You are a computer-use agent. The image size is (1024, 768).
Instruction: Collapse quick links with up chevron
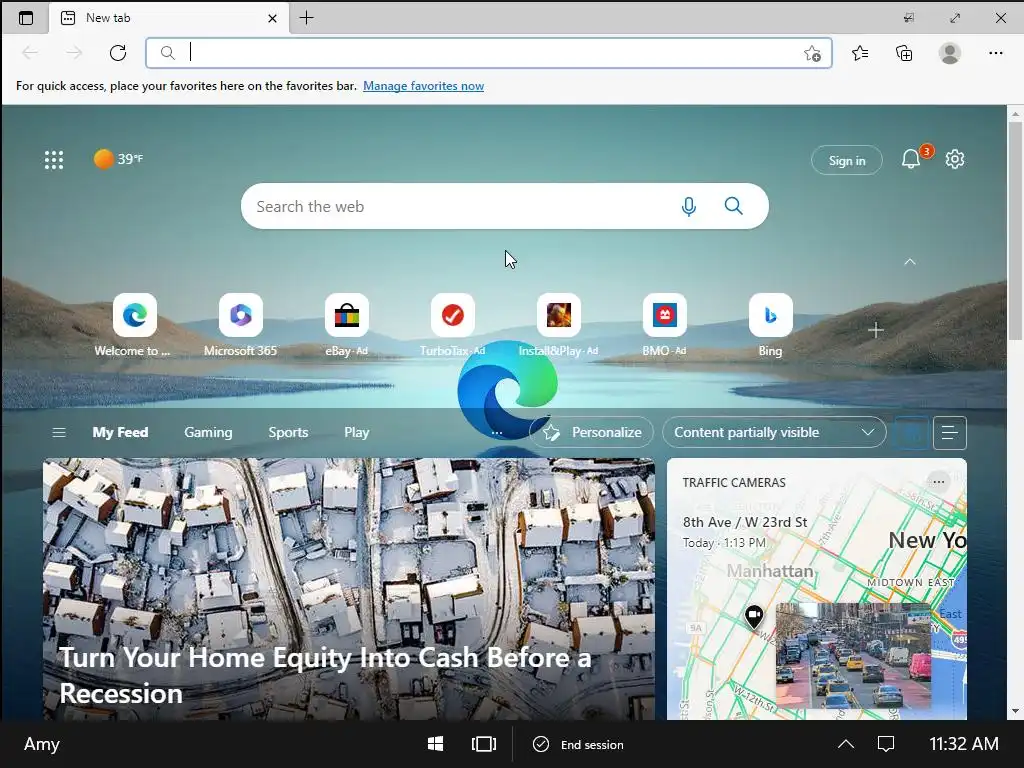[910, 262]
